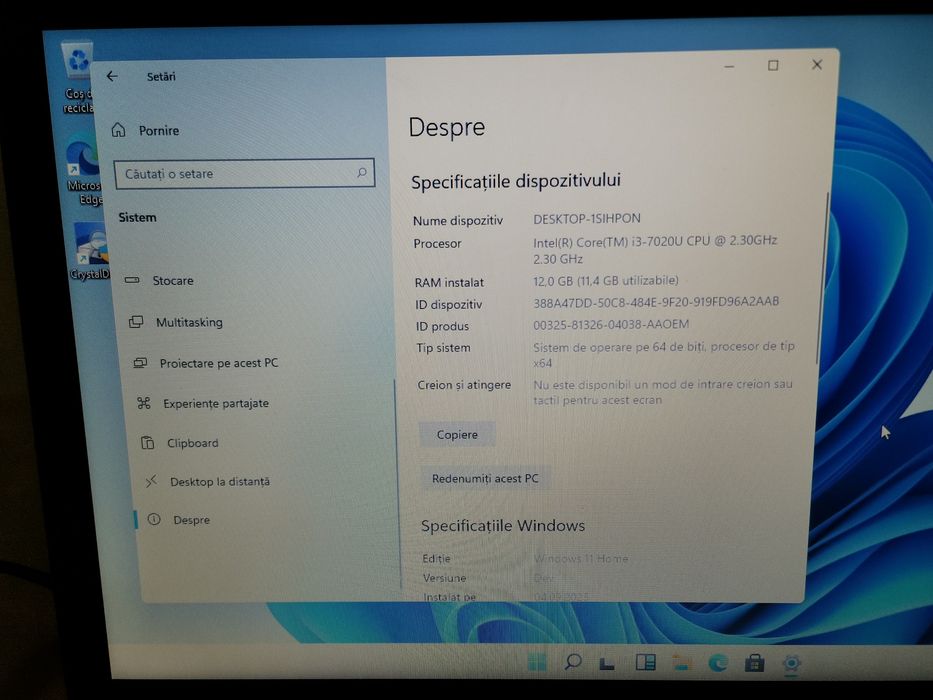Open Task View on taskbar
Screen dimensions: 933x700
click(x=607, y=663)
